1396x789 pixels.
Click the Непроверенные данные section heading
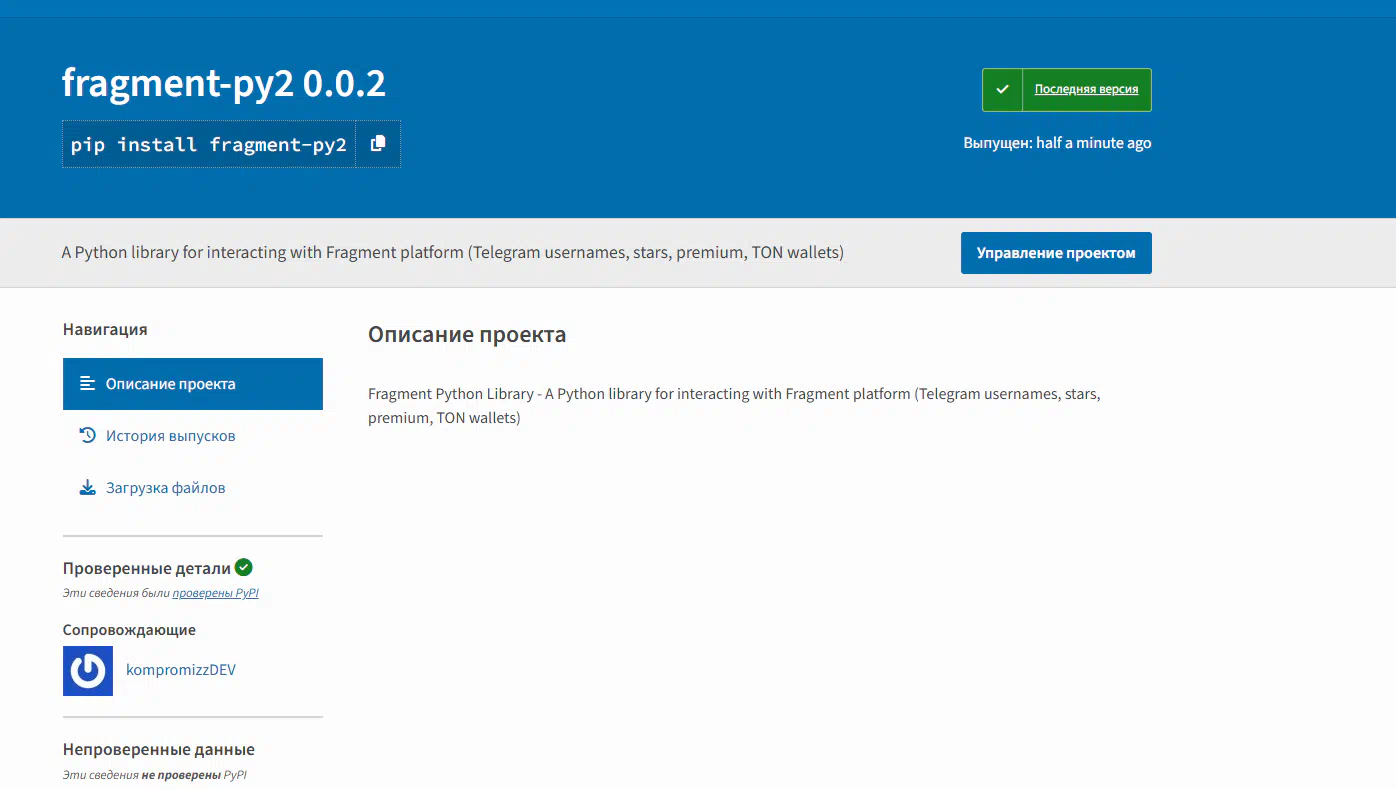(158, 749)
